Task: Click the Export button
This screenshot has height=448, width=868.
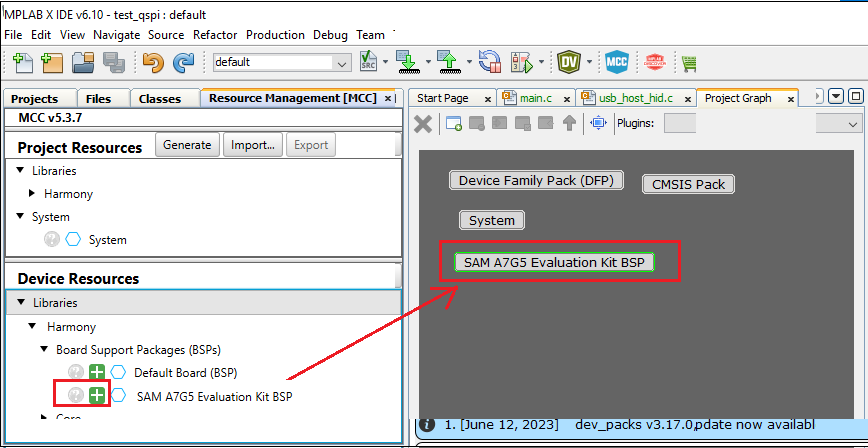Action: tap(311, 145)
